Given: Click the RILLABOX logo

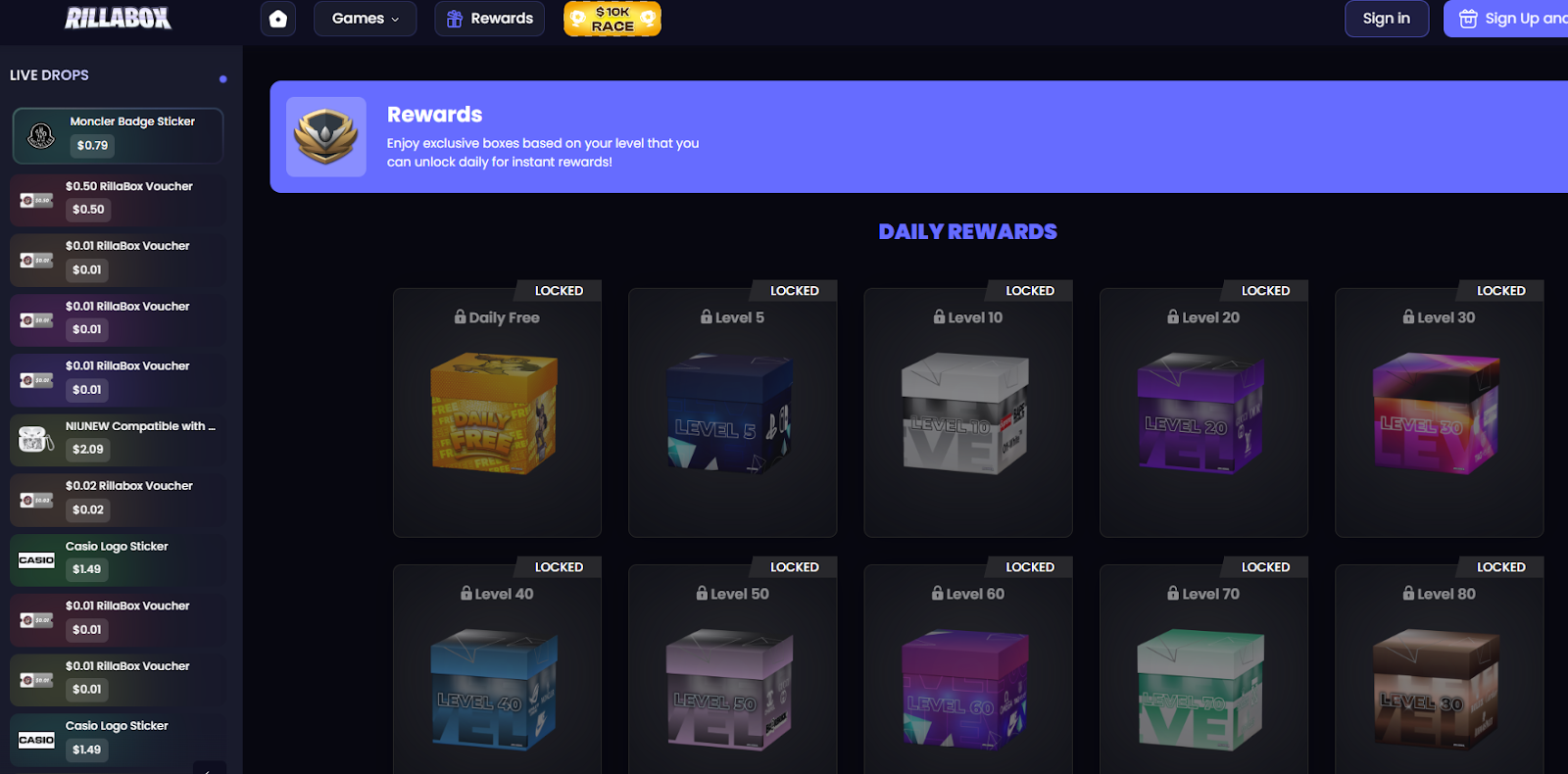Looking at the screenshot, I should click(118, 18).
